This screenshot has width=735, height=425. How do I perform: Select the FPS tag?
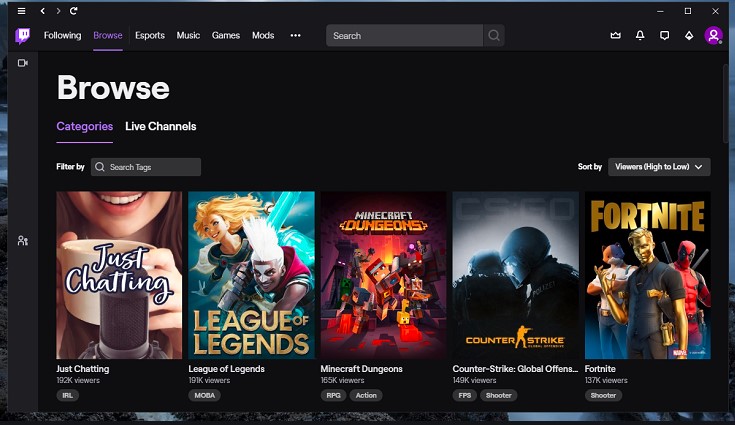[465, 395]
